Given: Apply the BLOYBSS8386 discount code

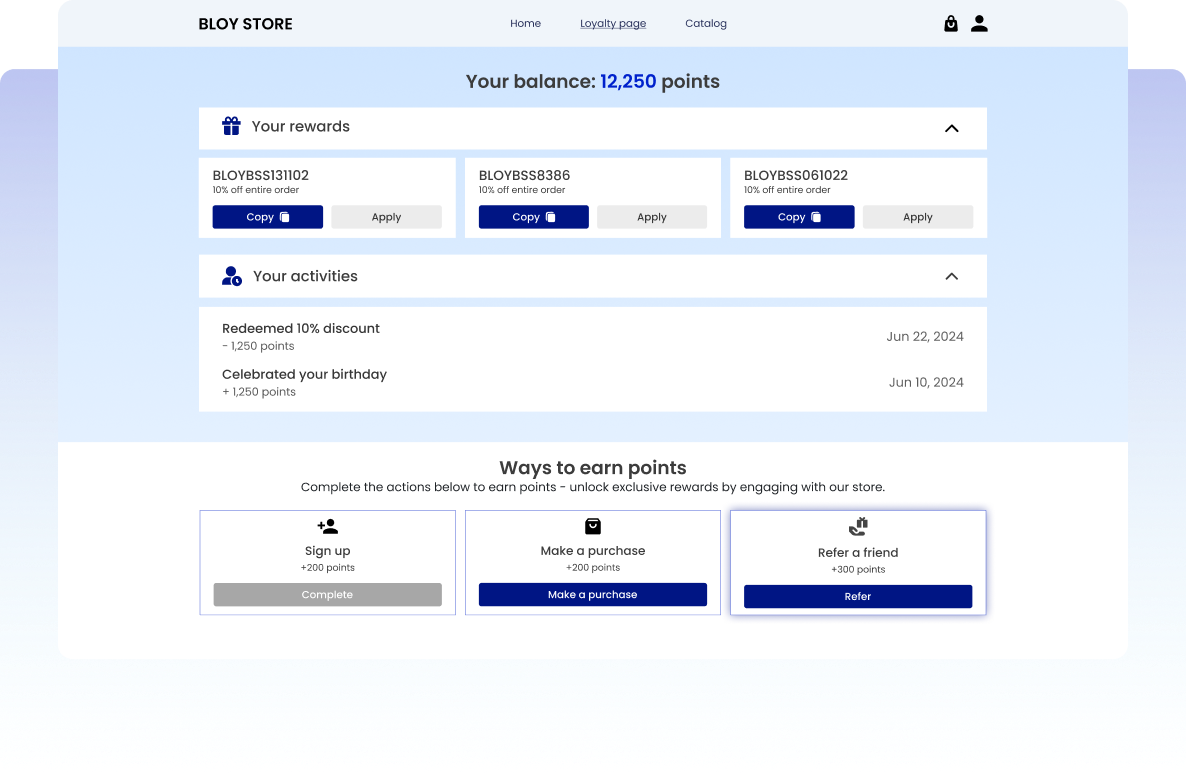Looking at the screenshot, I should pos(651,217).
